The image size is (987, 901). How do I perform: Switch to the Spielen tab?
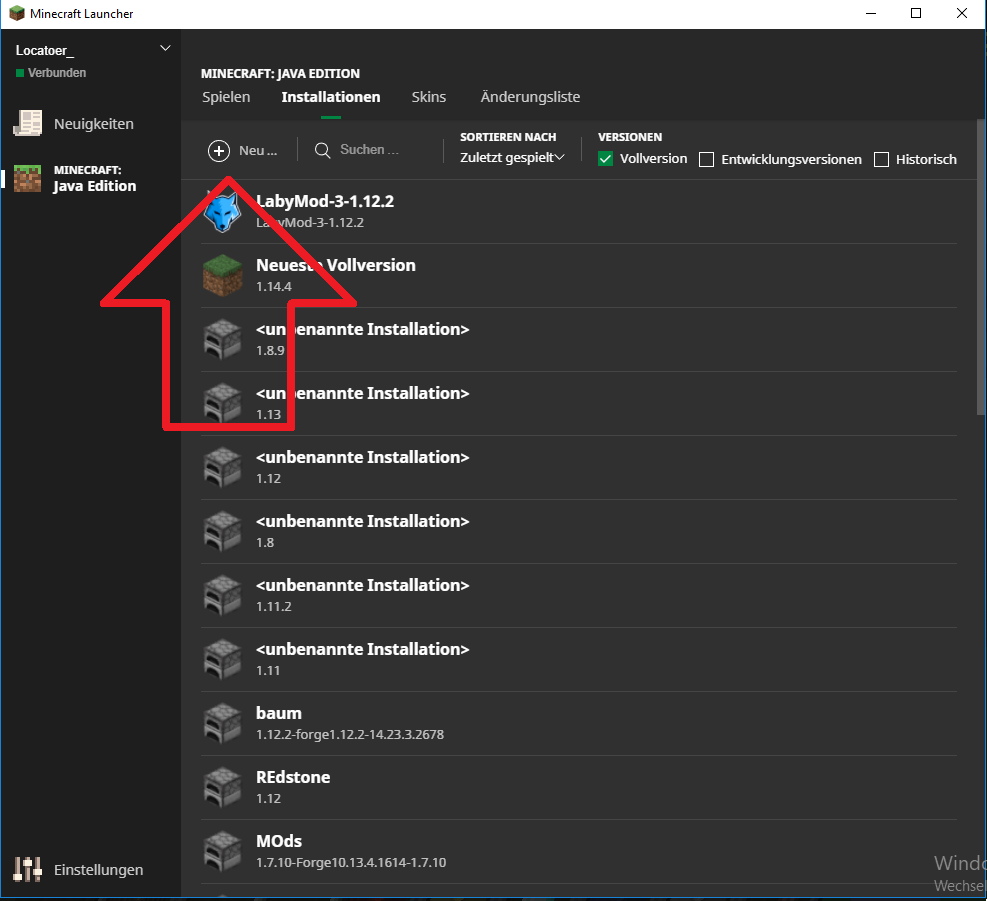pos(226,97)
